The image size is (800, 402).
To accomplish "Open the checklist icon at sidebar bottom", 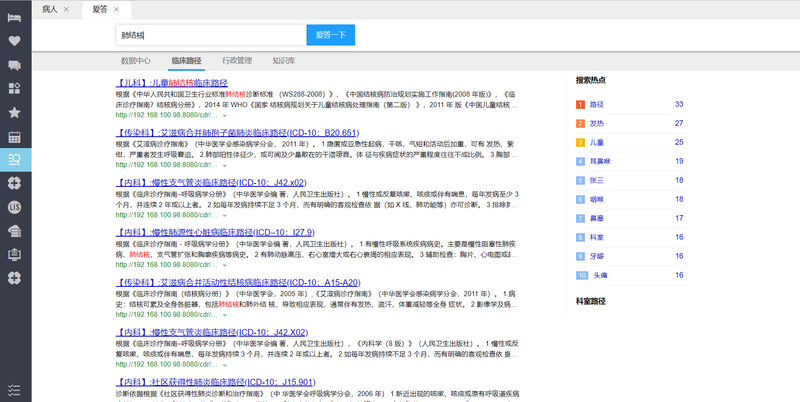I will [x=14, y=390].
